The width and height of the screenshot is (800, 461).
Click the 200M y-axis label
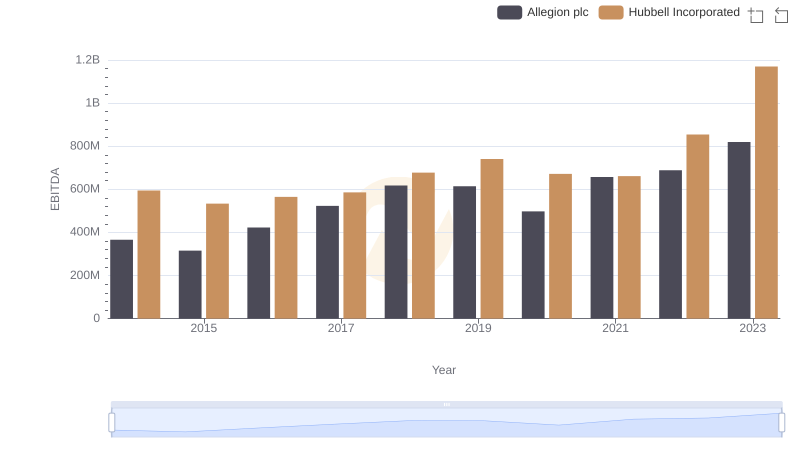click(x=85, y=275)
